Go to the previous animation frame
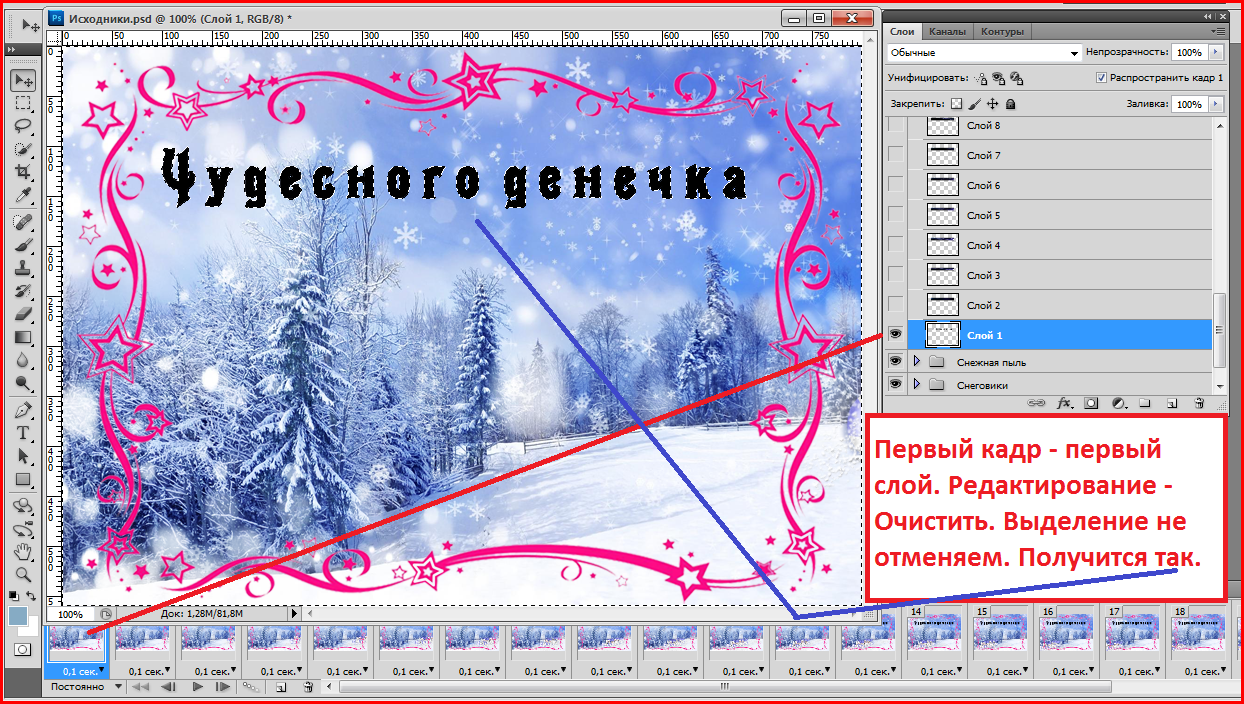The height and width of the screenshot is (704, 1244). (x=168, y=687)
